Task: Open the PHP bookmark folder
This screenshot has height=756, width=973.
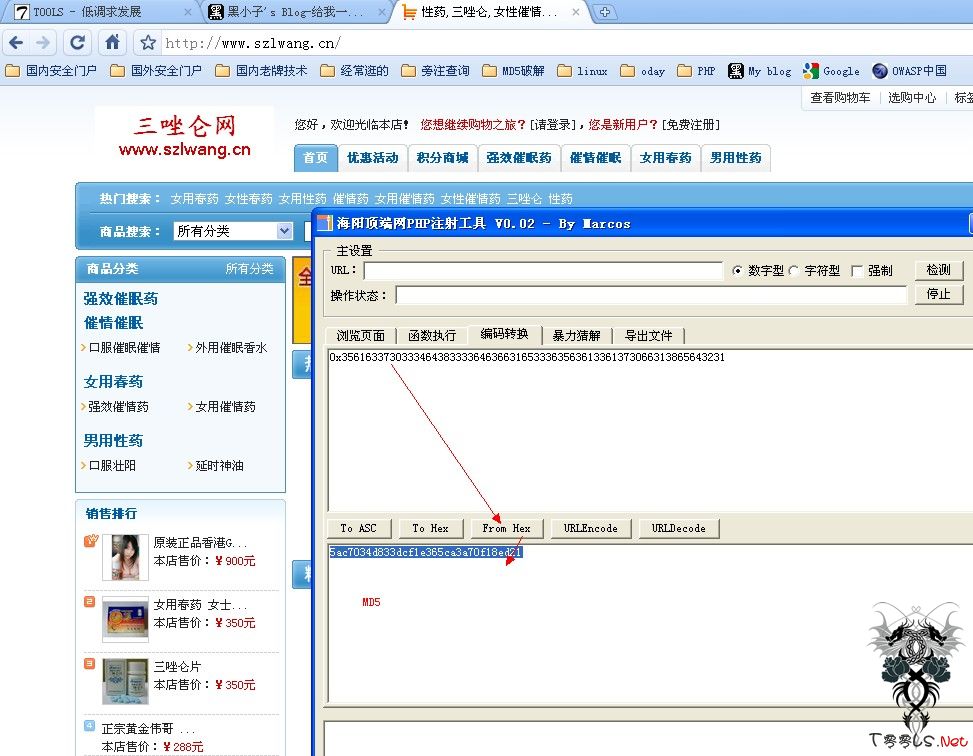Action: click(x=696, y=71)
